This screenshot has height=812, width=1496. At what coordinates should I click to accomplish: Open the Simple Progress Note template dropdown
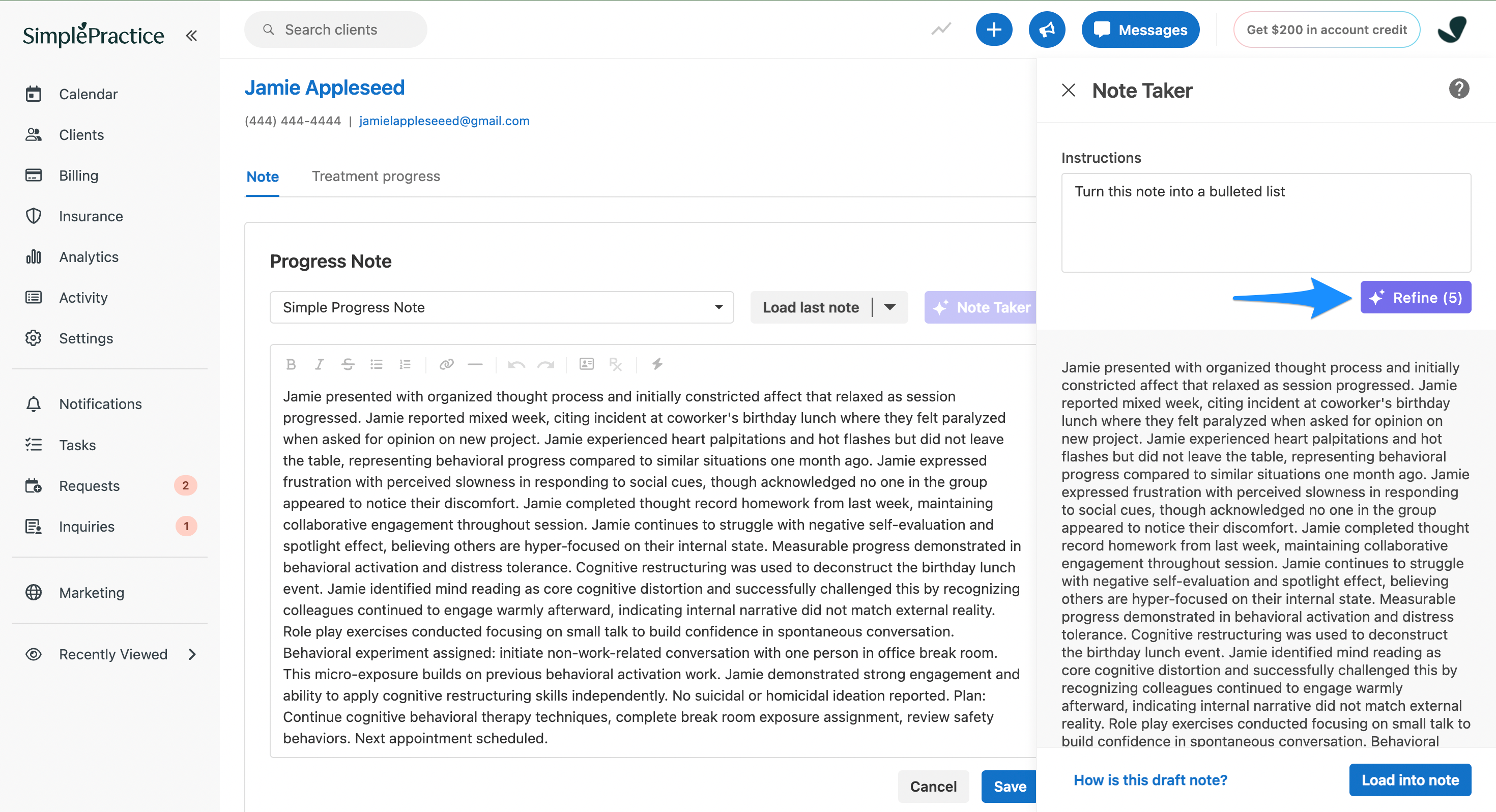pos(502,307)
